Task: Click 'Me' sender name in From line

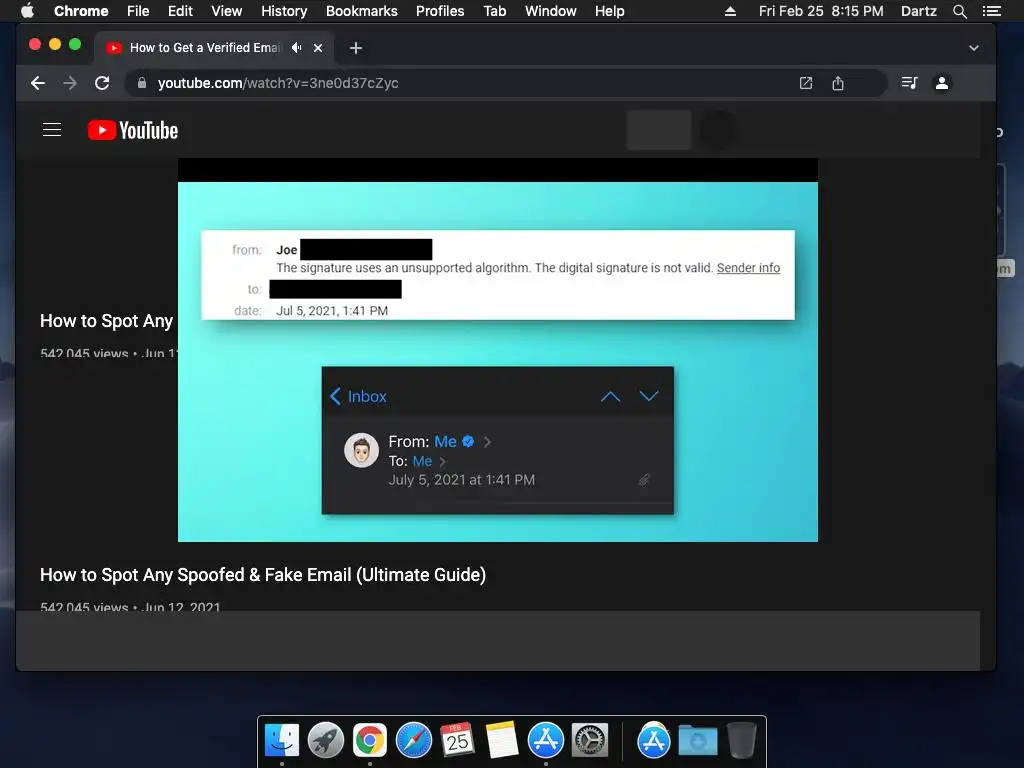Action: [445, 441]
